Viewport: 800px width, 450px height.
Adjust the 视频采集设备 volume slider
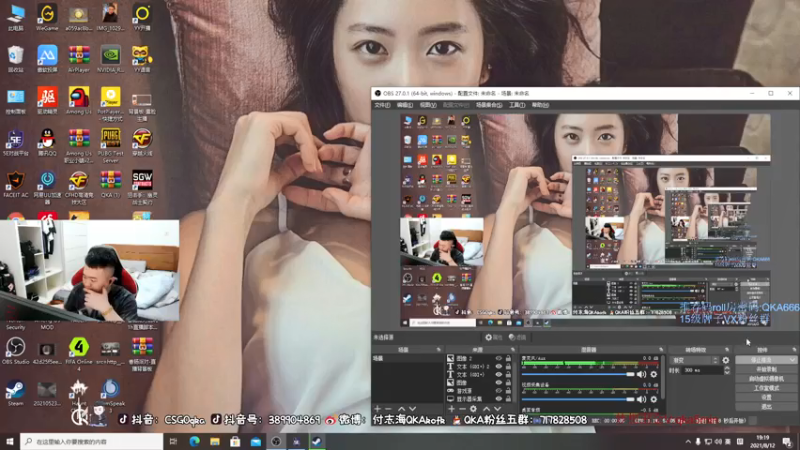pyautogui.click(x=578, y=399)
